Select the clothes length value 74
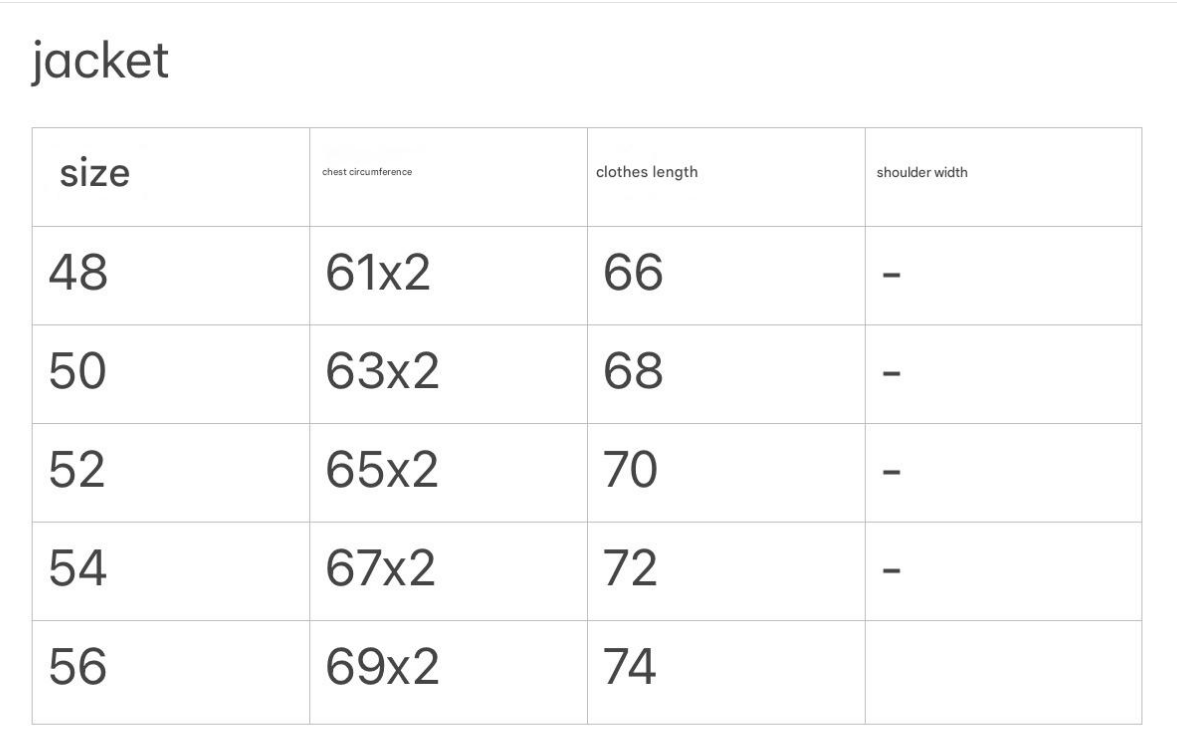Image resolution: width=1177 pixels, height=739 pixels. coord(631,667)
